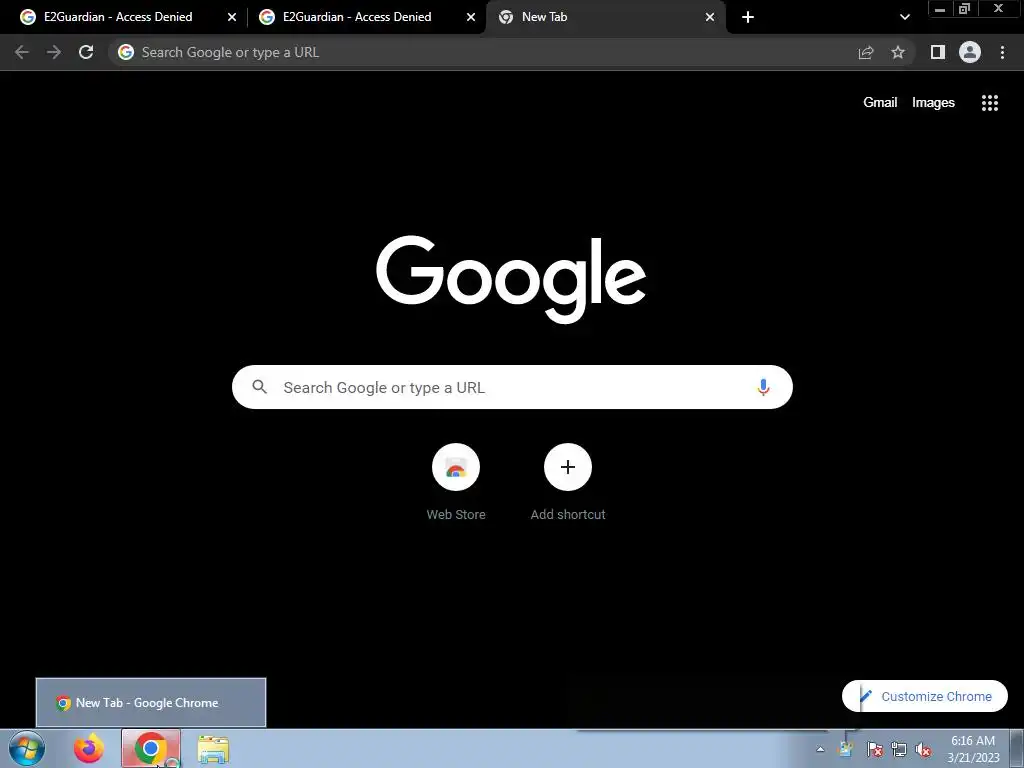Expand the tab search dropdown arrow

point(904,17)
